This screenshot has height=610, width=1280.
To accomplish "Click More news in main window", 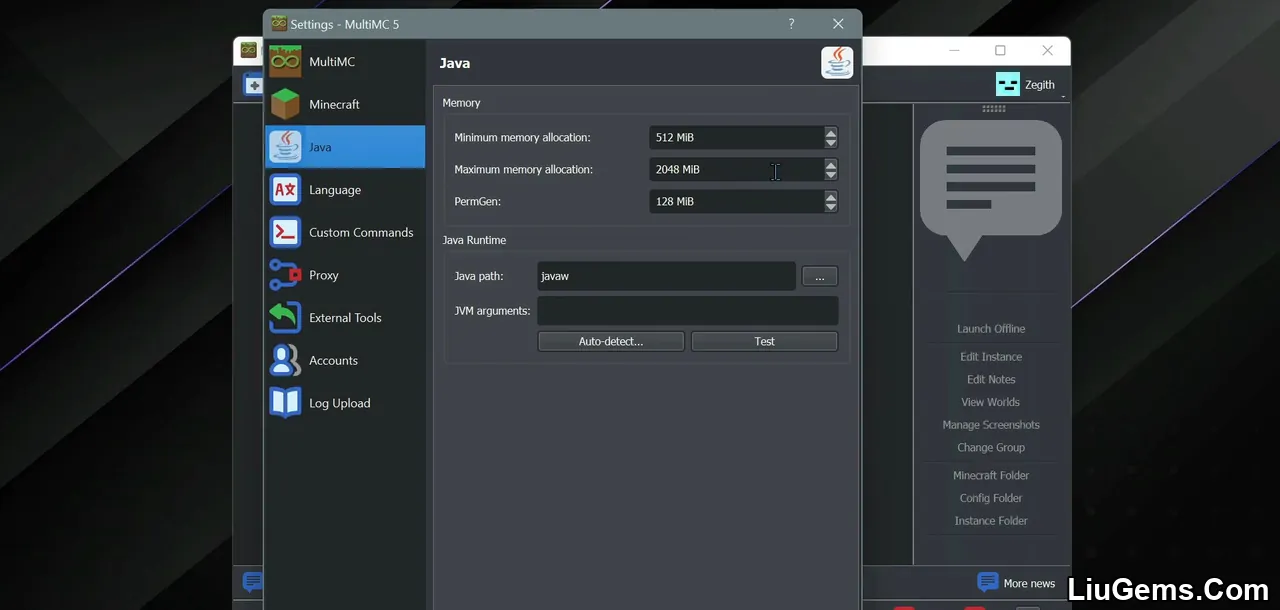I will (1016, 583).
